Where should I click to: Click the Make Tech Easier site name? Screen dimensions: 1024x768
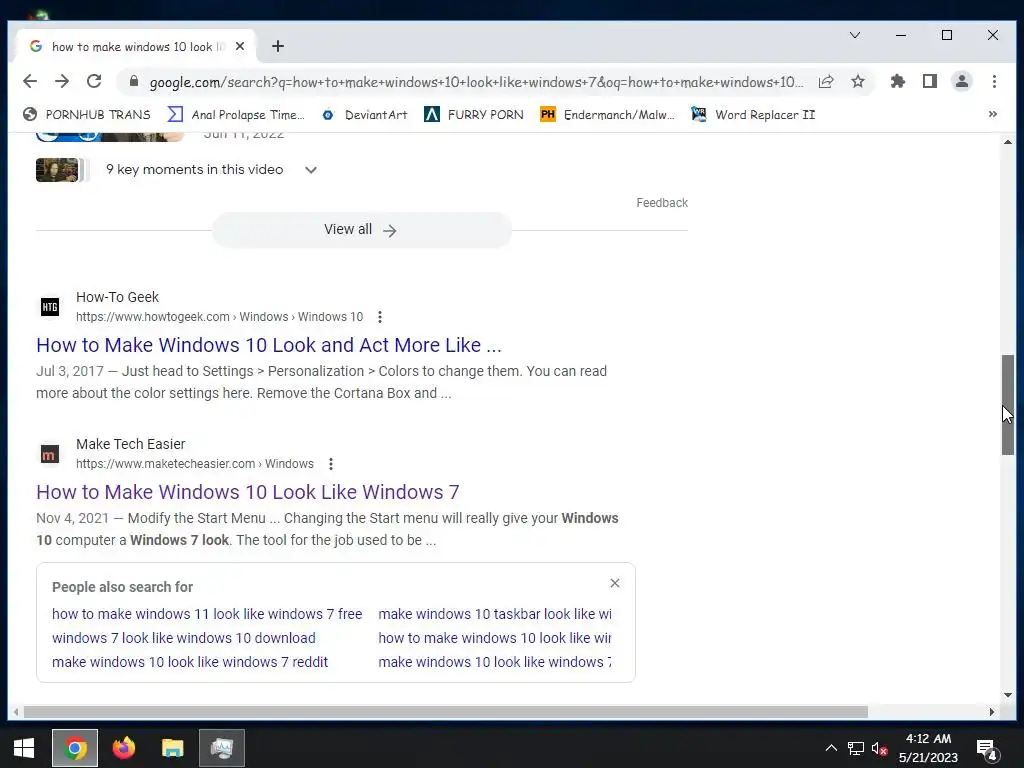[131, 444]
